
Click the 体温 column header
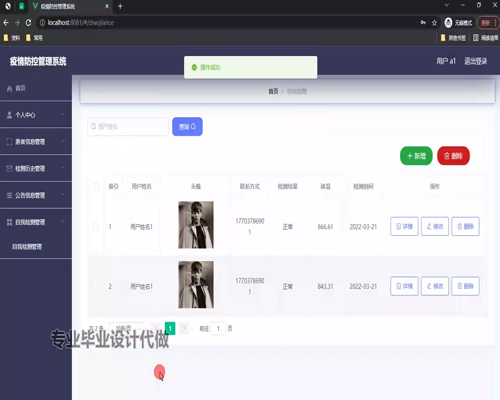[x=325, y=186]
